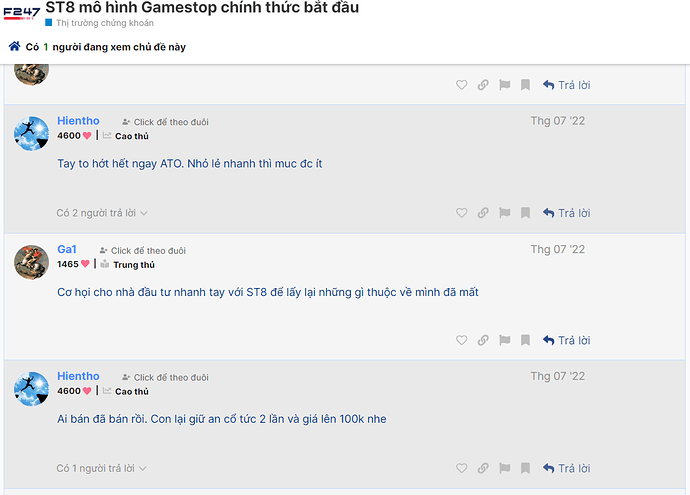The width and height of the screenshot is (690, 495).
Task: Like Ga1's post about ST8 opportunity
Action: coord(461,340)
